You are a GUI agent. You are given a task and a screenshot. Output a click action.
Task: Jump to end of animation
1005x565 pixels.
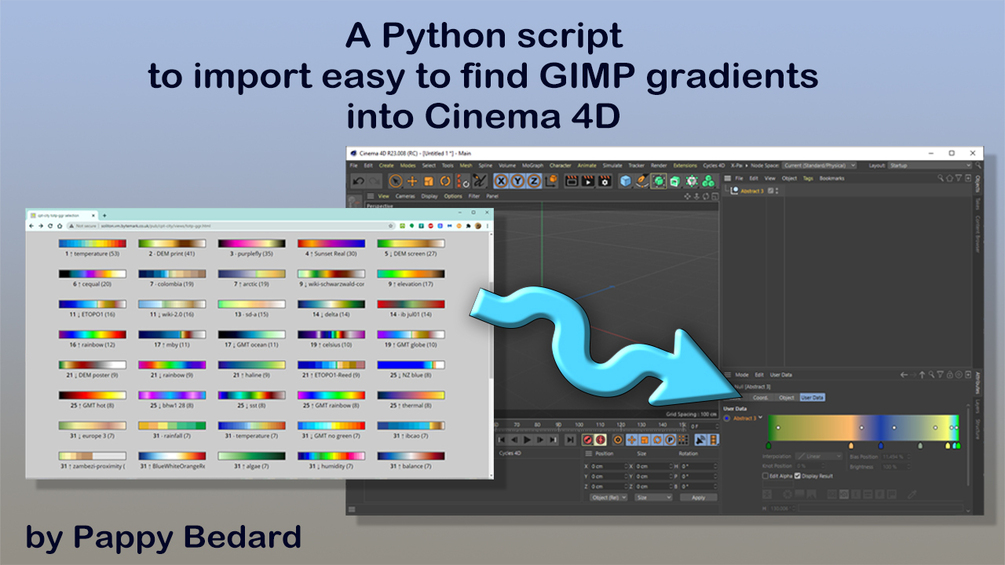click(x=570, y=439)
